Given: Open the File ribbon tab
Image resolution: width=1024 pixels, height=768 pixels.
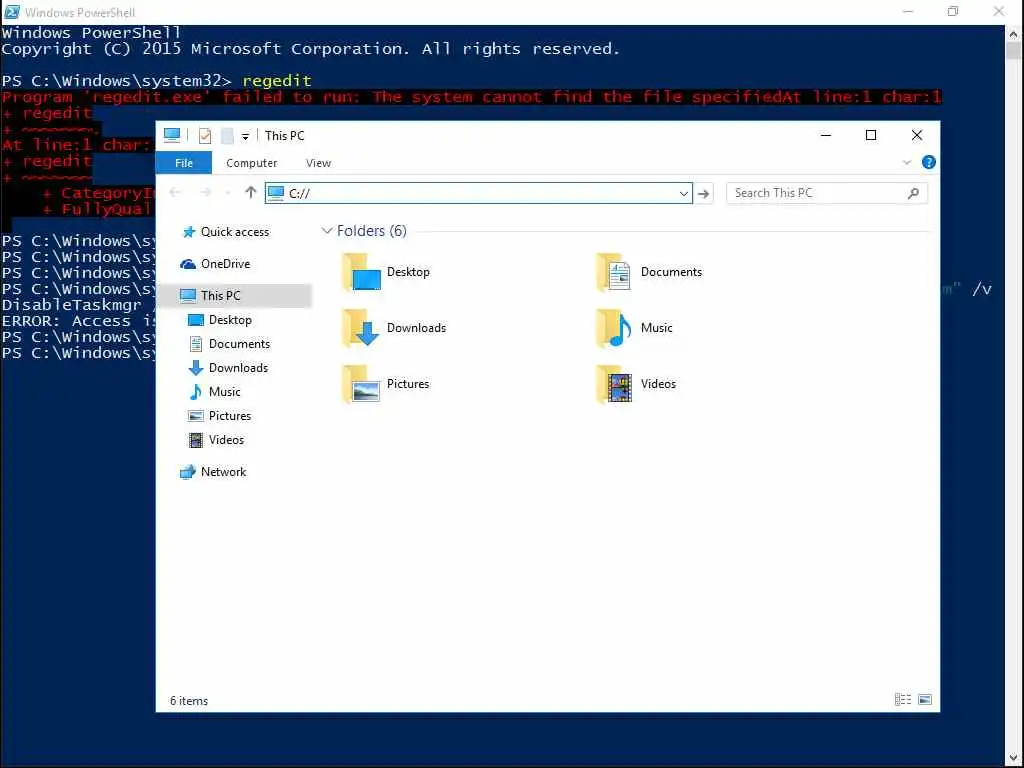Looking at the screenshot, I should (184, 163).
